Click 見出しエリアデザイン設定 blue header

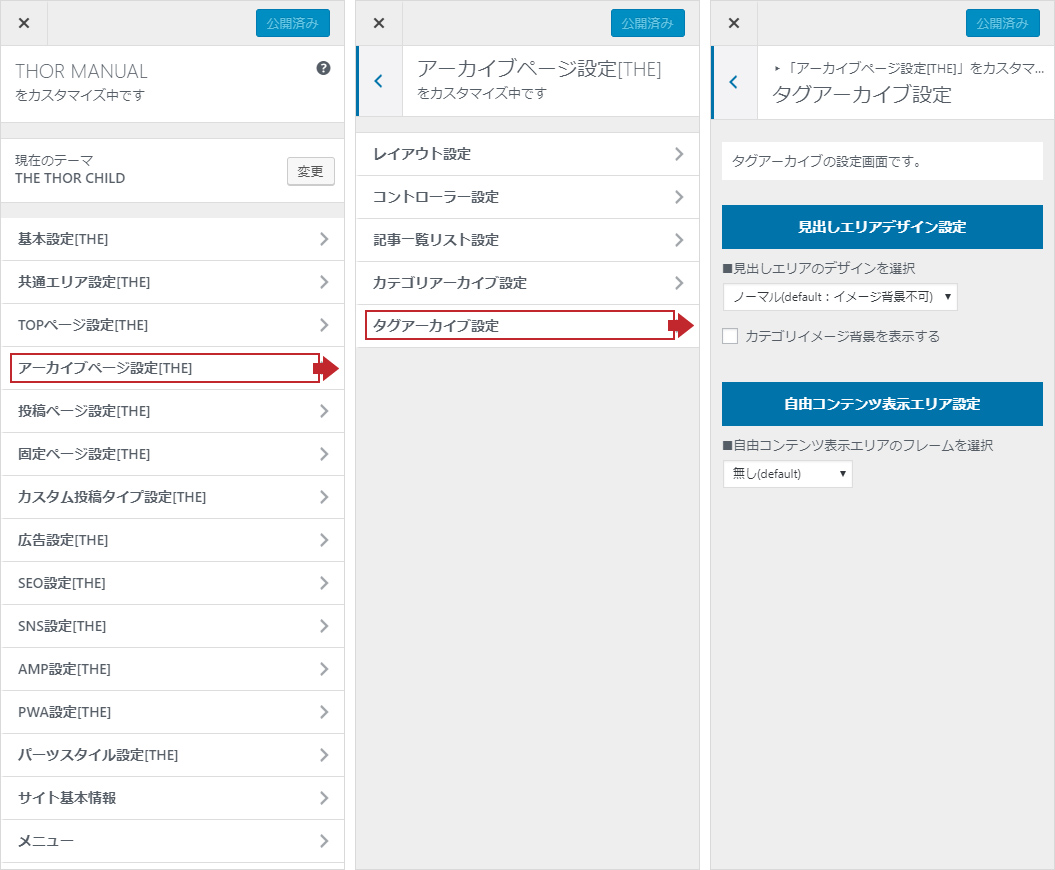pos(882,227)
